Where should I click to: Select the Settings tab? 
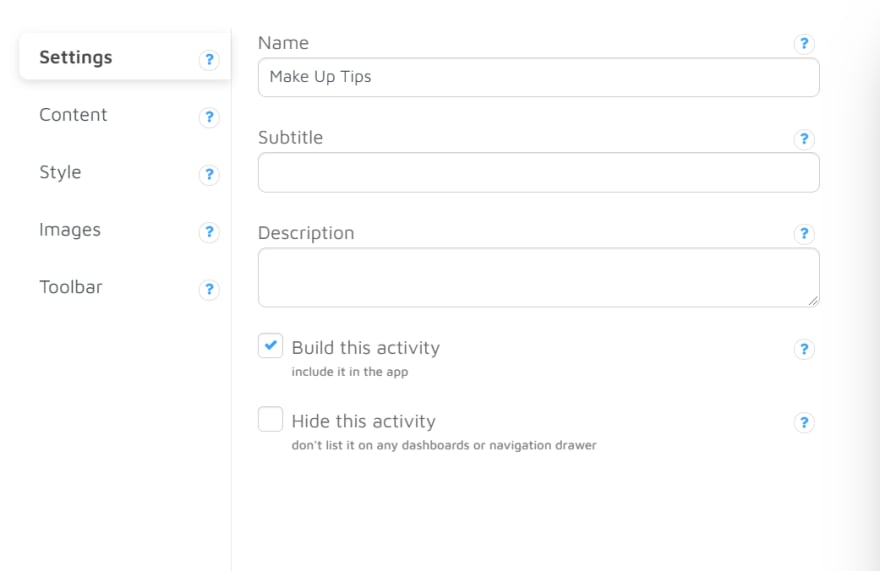pos(125,57)
